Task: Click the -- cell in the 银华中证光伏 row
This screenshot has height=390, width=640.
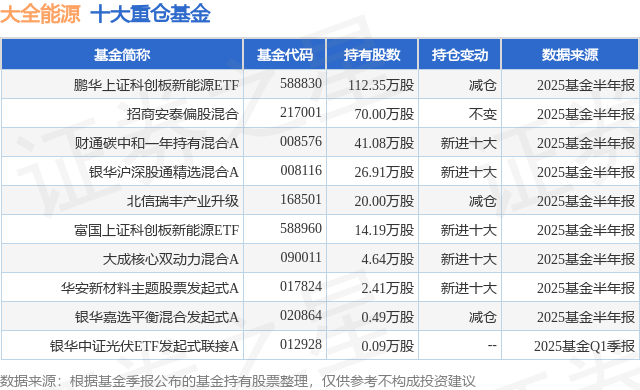Action: (x=492, y=346)
